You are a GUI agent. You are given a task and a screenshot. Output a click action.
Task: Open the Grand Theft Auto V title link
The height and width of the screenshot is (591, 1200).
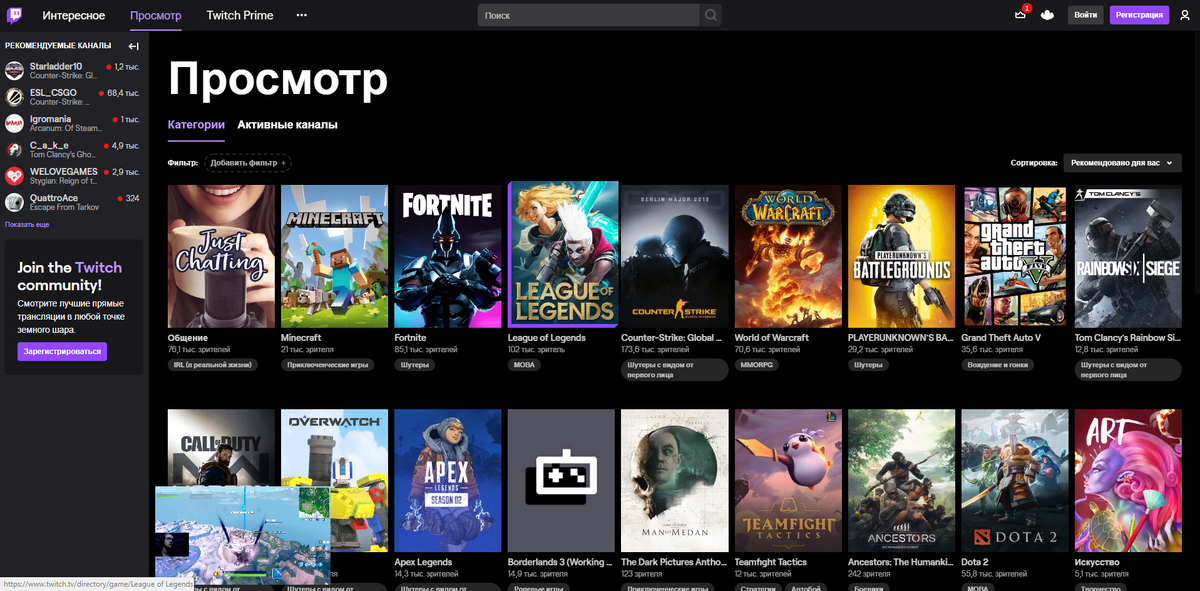coord(1001,338)
